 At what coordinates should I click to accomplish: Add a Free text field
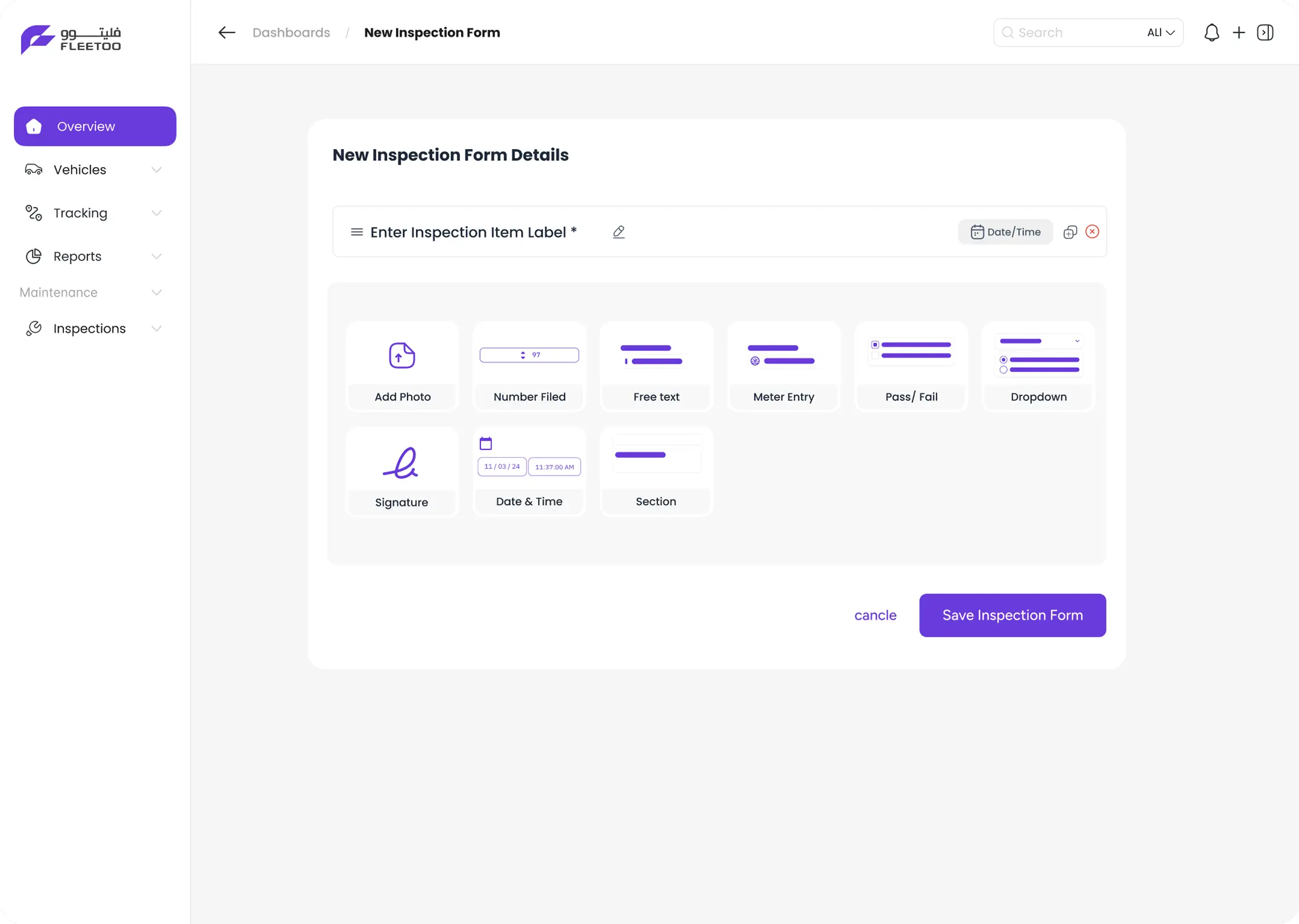click(x=656, y=367)
